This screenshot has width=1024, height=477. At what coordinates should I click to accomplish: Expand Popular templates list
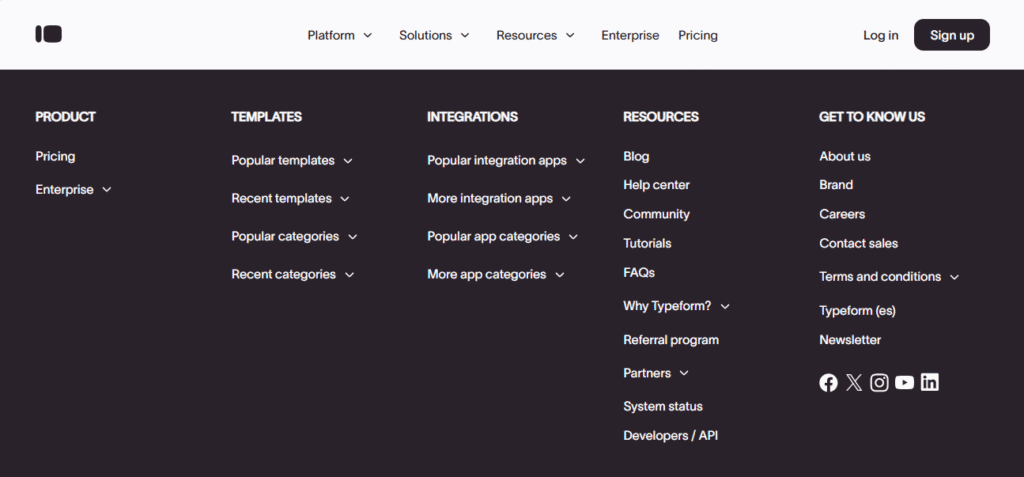point(292,160)
